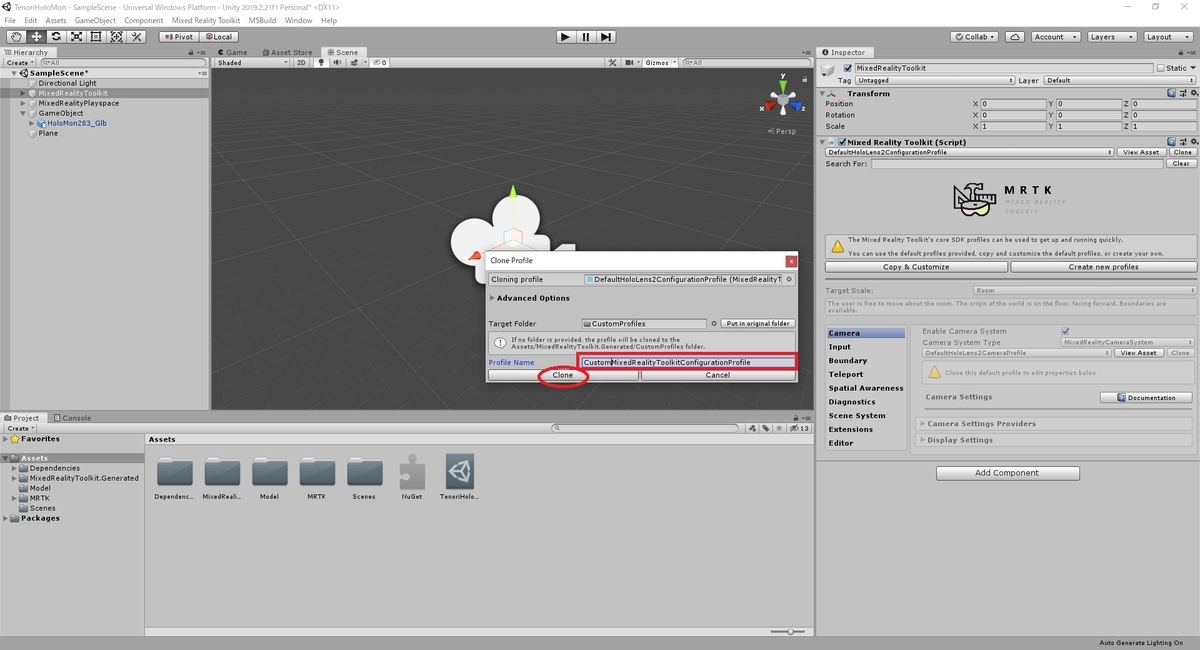1200x650 pixels.
Task: Toggle 2D view mode in the Scene
Action: point(301,62)
